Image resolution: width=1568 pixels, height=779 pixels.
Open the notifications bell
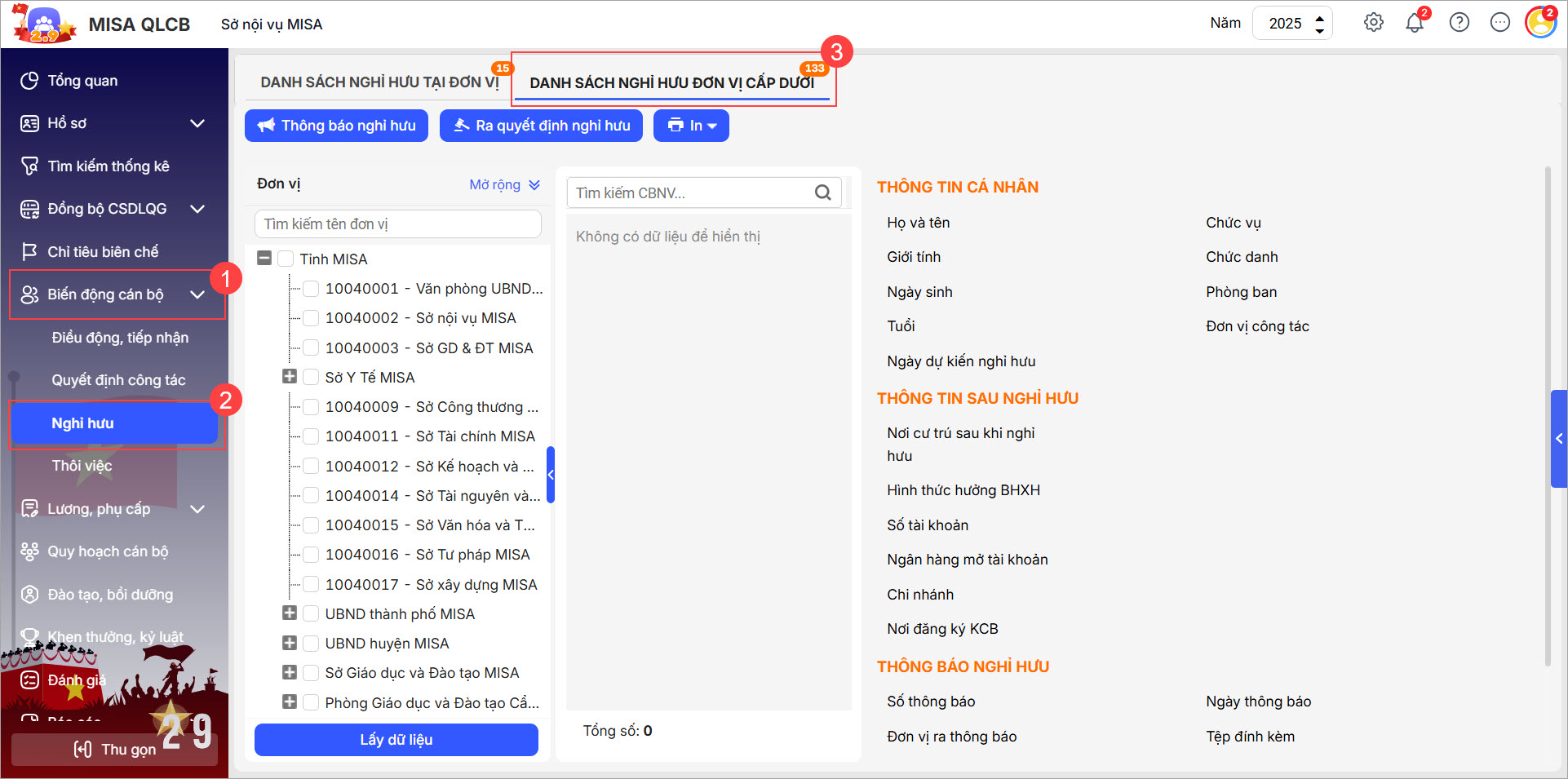1415,23
